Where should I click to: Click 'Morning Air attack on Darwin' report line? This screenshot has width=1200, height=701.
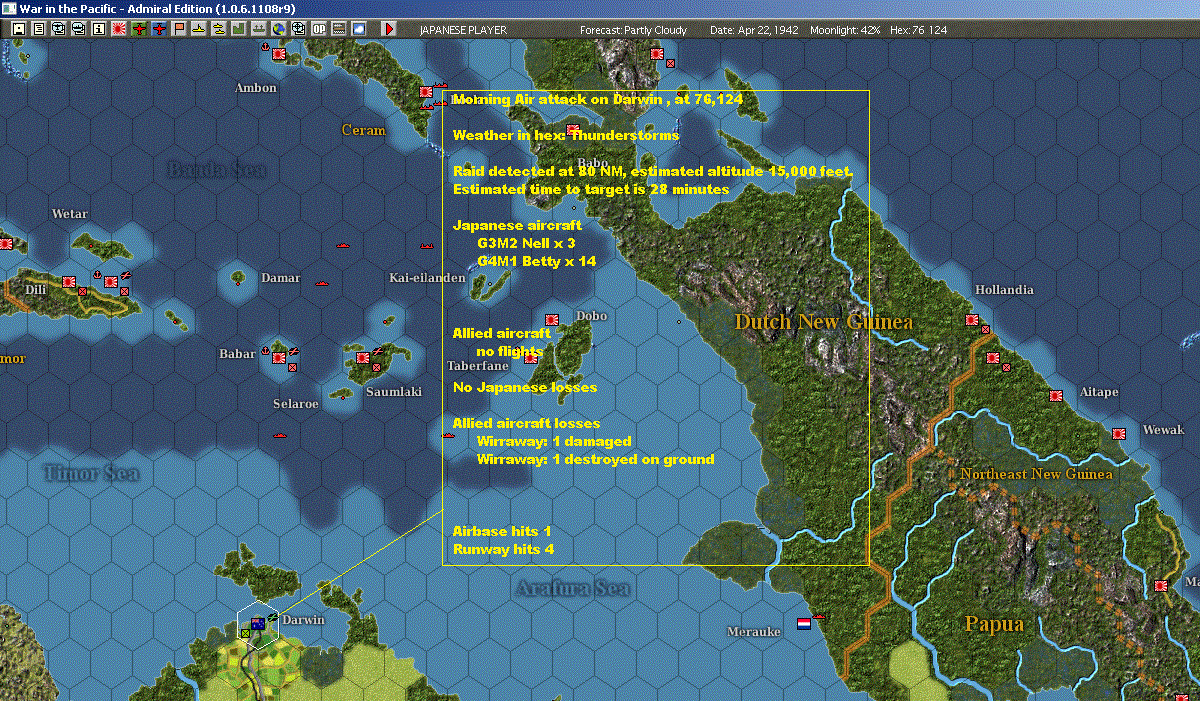(x=597, y=100)
